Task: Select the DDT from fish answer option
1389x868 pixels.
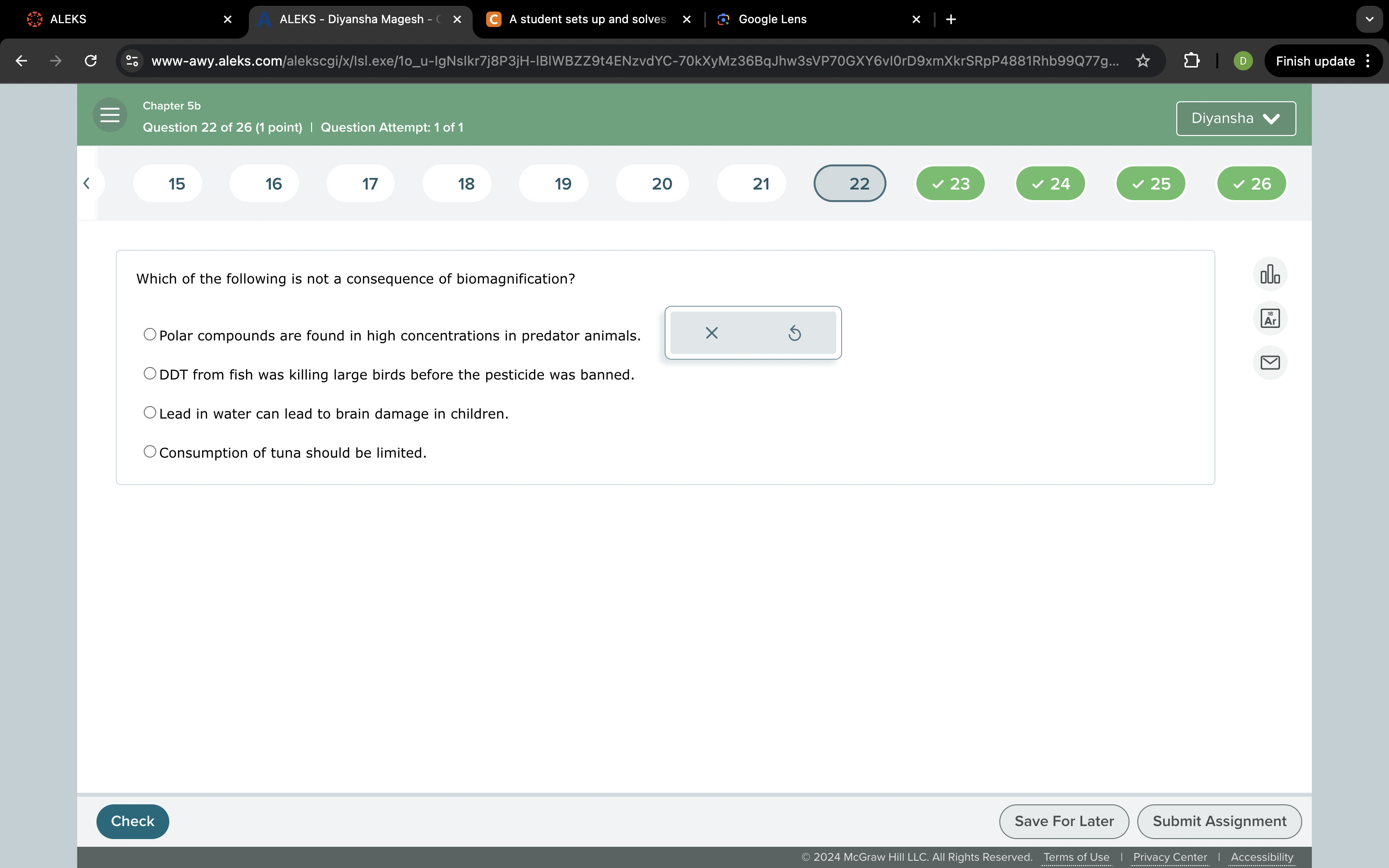Action: (x=149, y=373)
